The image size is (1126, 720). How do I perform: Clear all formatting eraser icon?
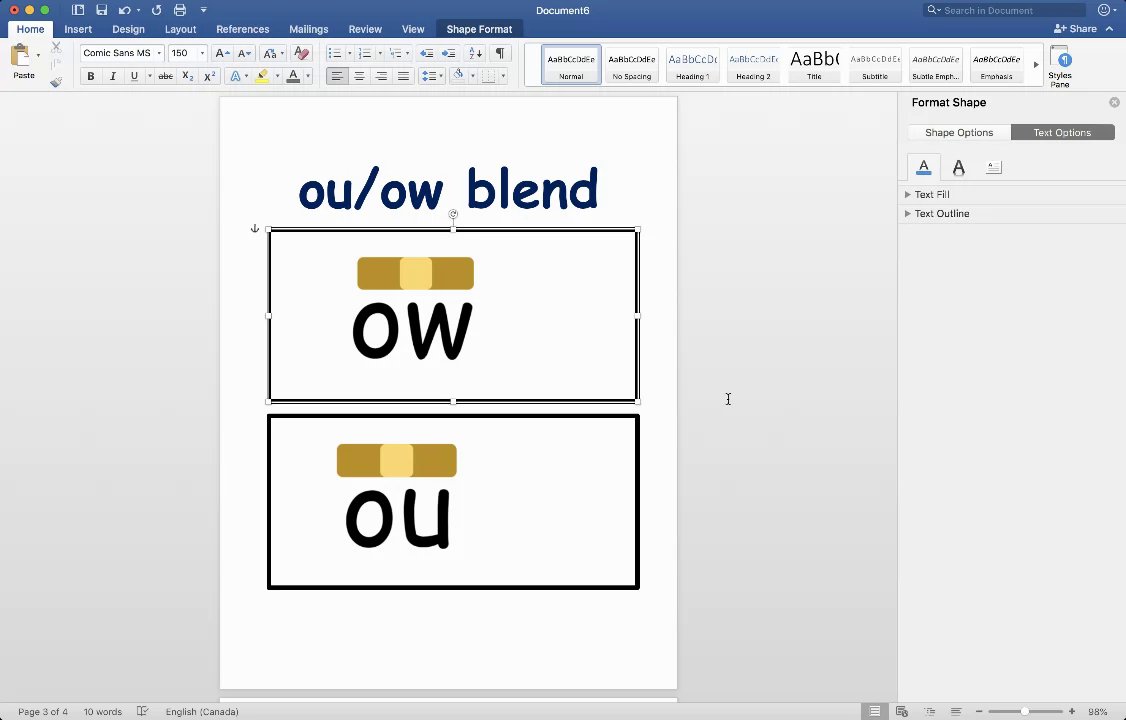(x=302, y=53)
